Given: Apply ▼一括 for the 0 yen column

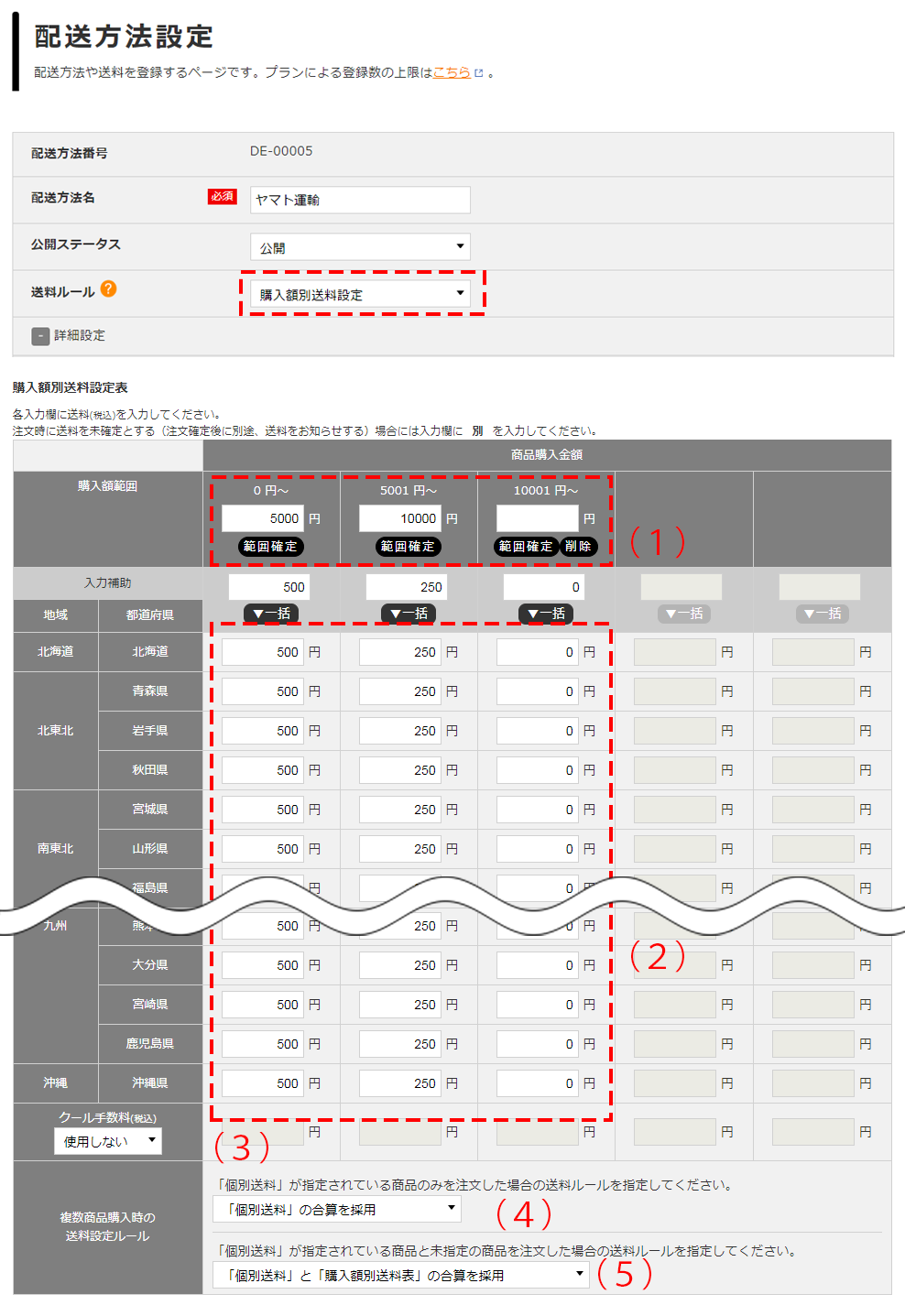Looking at the screenshot, I should [x=546, y=614].
